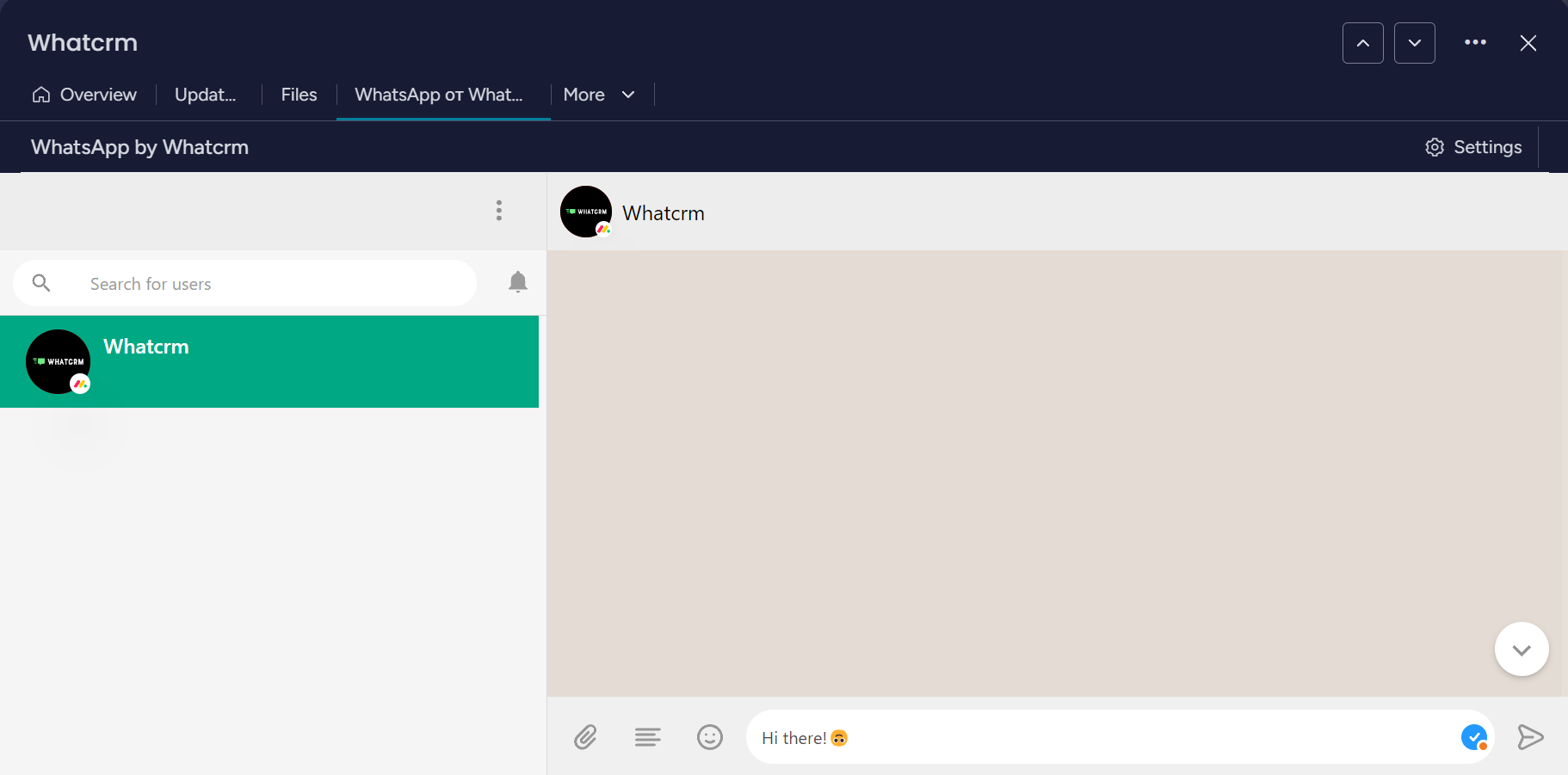Go to next item with down chevron
Screen dimensions: 1568x775
click(x=1415, y=43)
